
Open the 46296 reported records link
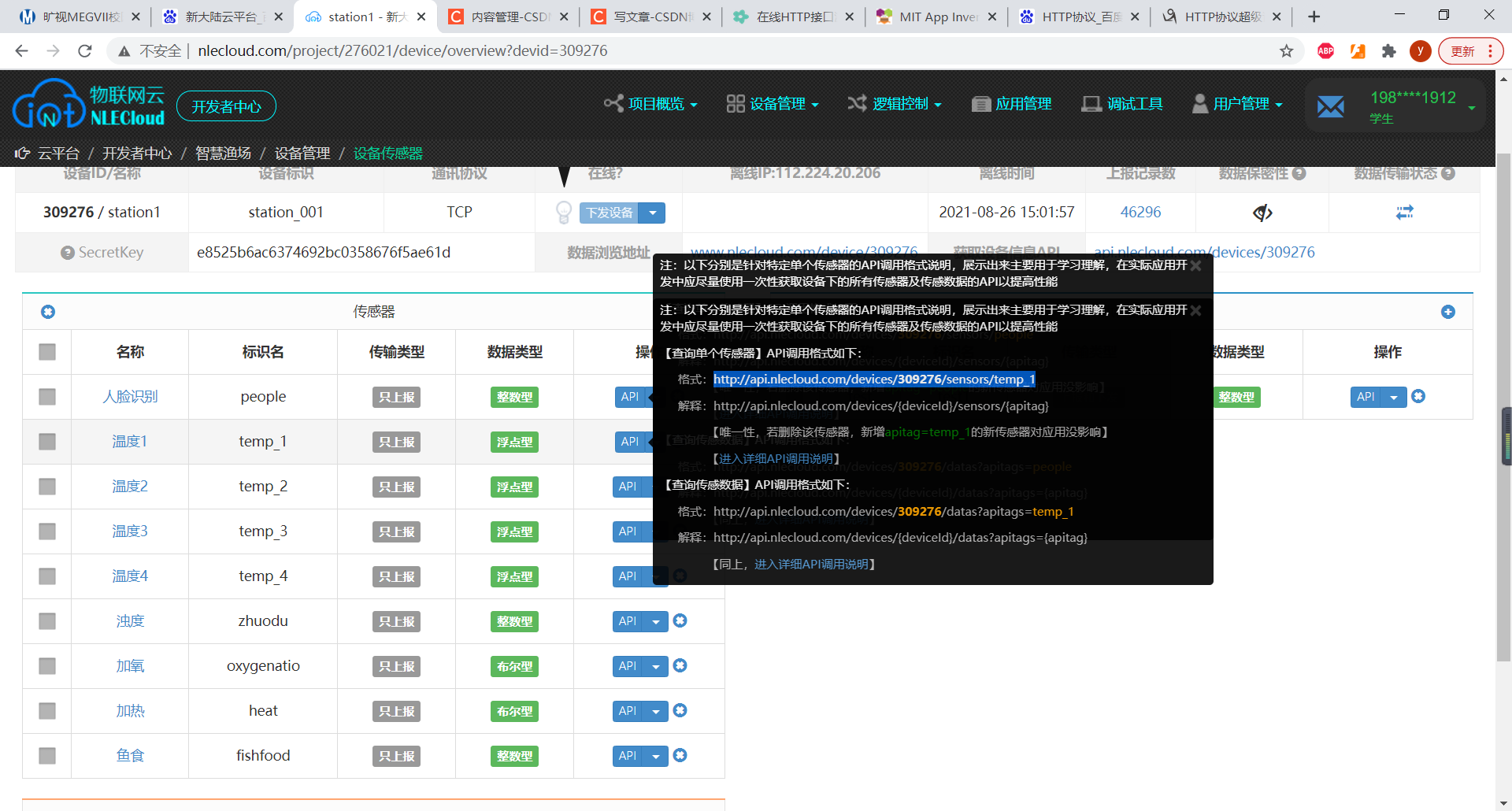[x=1140, y=213]
